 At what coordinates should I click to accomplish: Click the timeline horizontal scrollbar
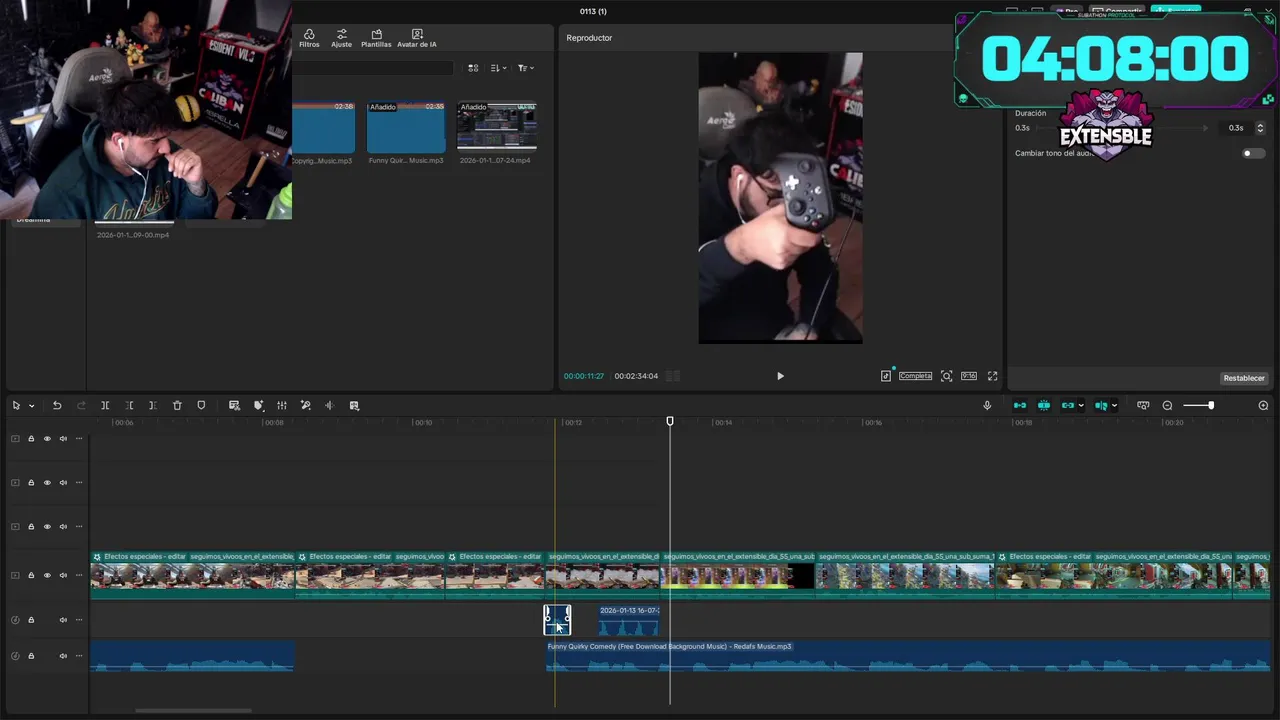point(193,711)
